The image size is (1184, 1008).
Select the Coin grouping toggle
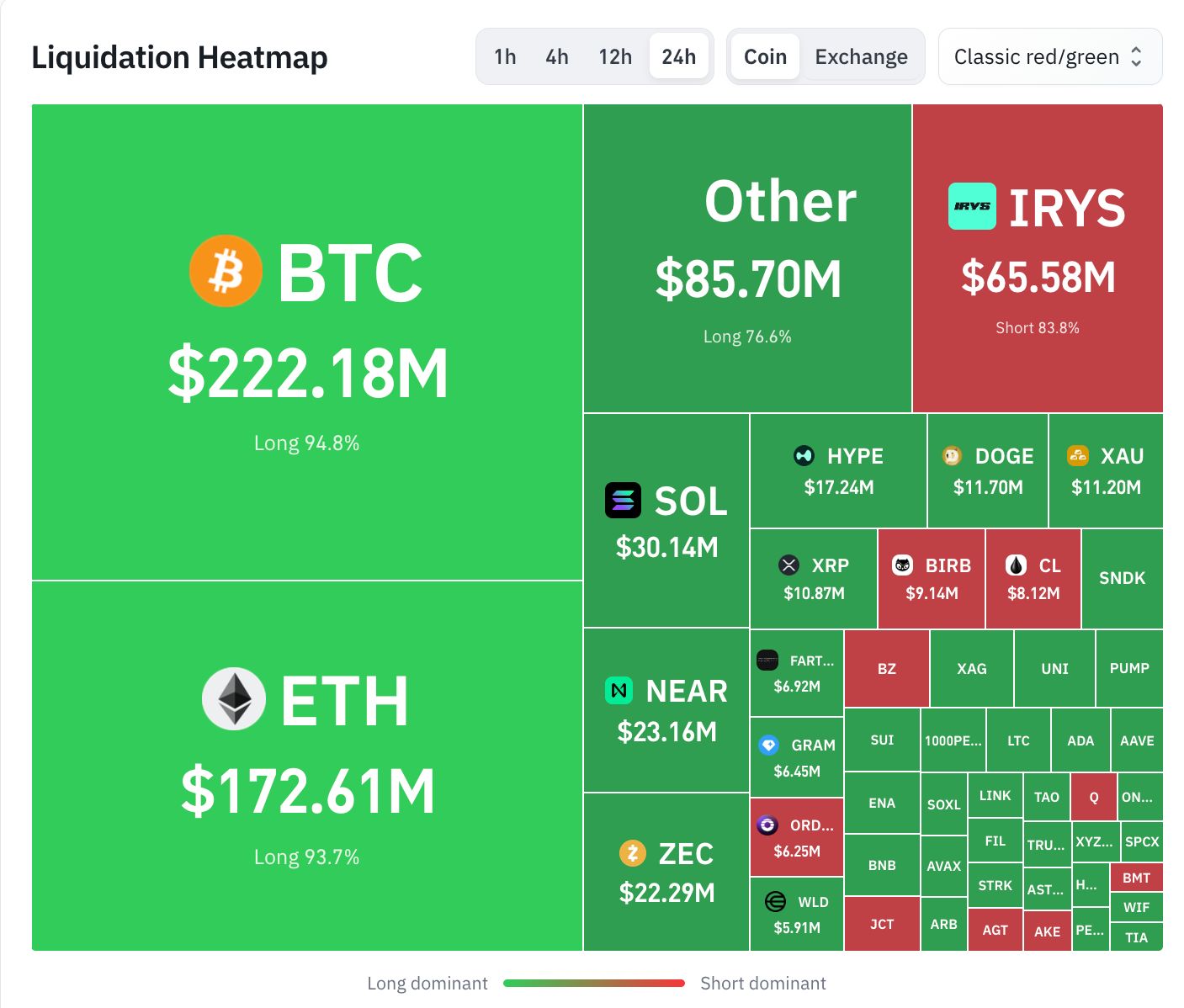(765, 56)
